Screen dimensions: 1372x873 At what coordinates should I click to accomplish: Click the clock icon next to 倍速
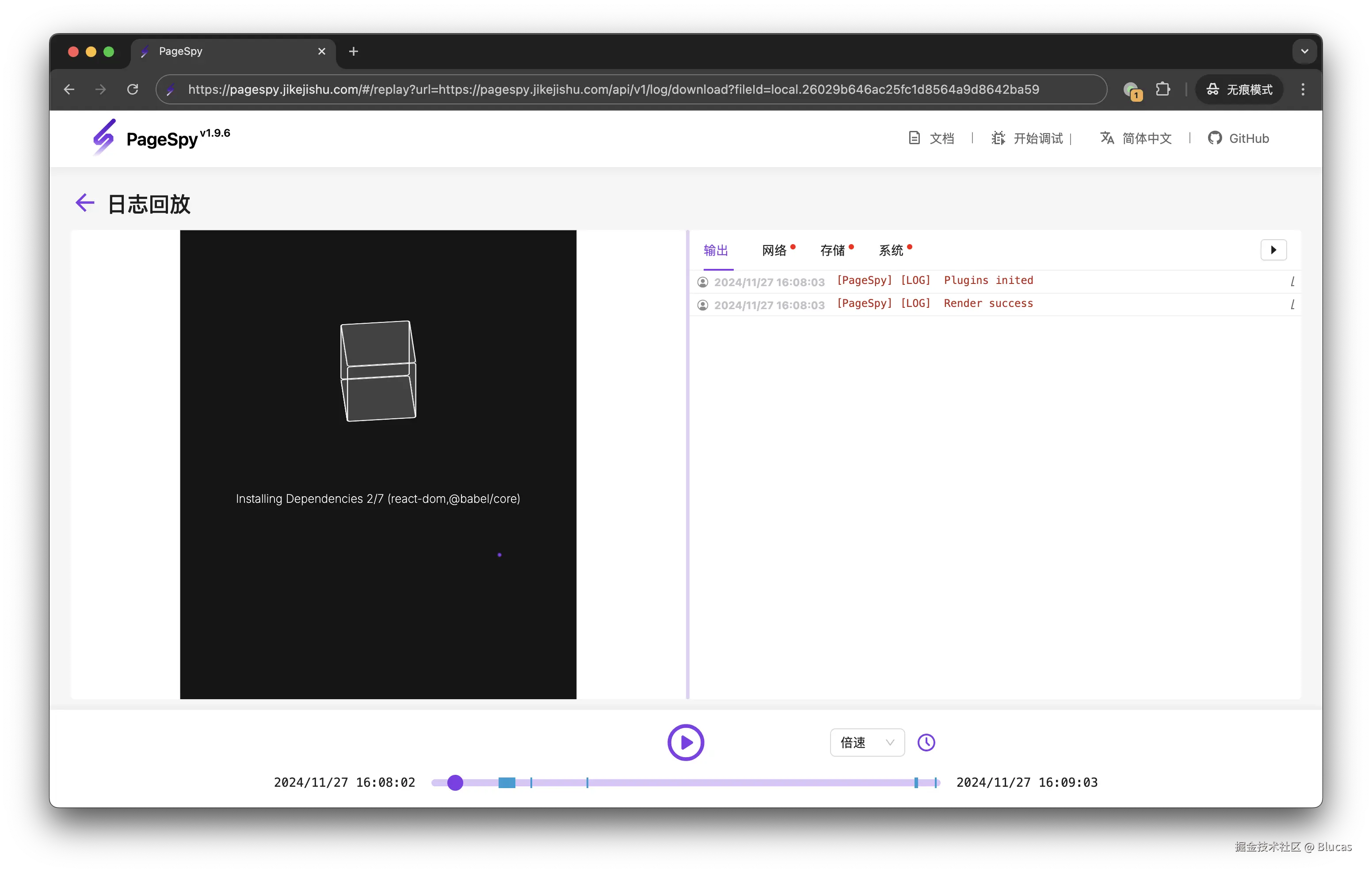926,742
